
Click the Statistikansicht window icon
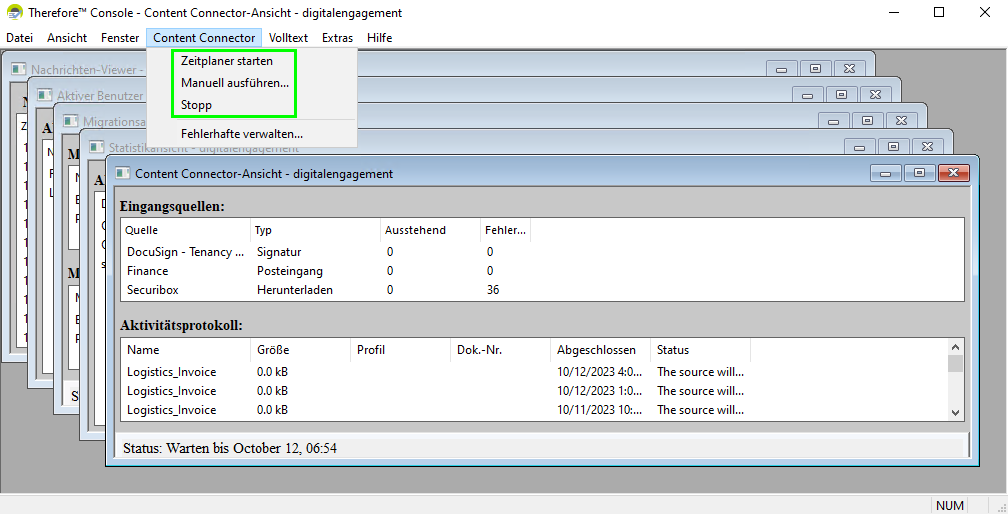[96, 147]
